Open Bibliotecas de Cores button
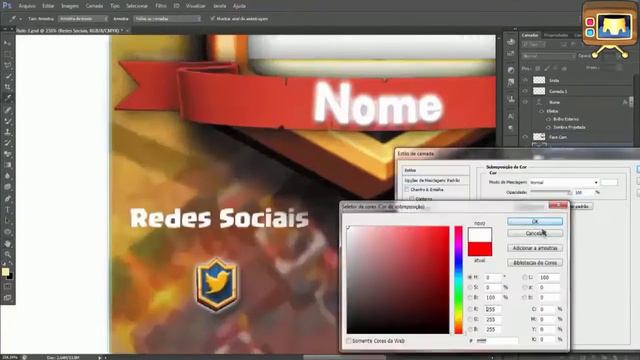640x360 pixels. [535, 263]
